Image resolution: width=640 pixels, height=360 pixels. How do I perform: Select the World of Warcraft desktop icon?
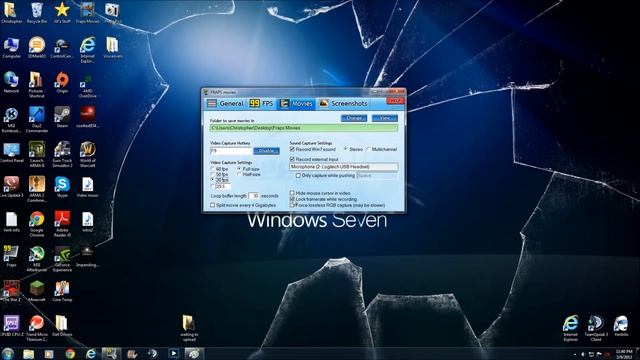(x=87, y=154)
